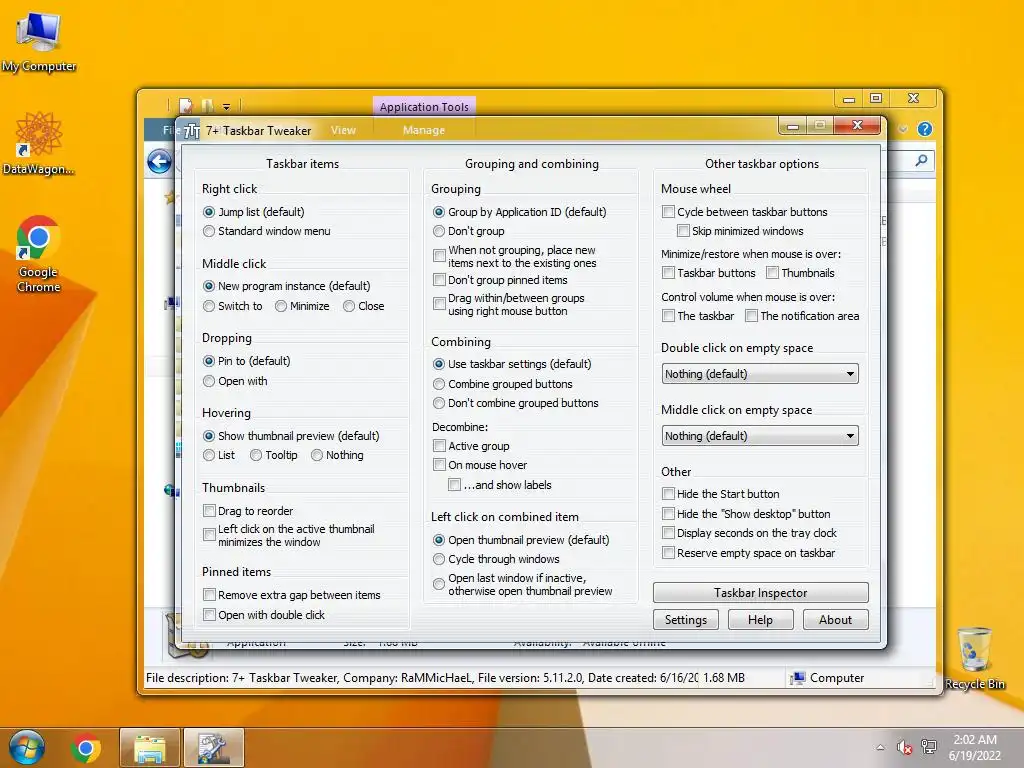Open the network tray icon

point(929,747)
